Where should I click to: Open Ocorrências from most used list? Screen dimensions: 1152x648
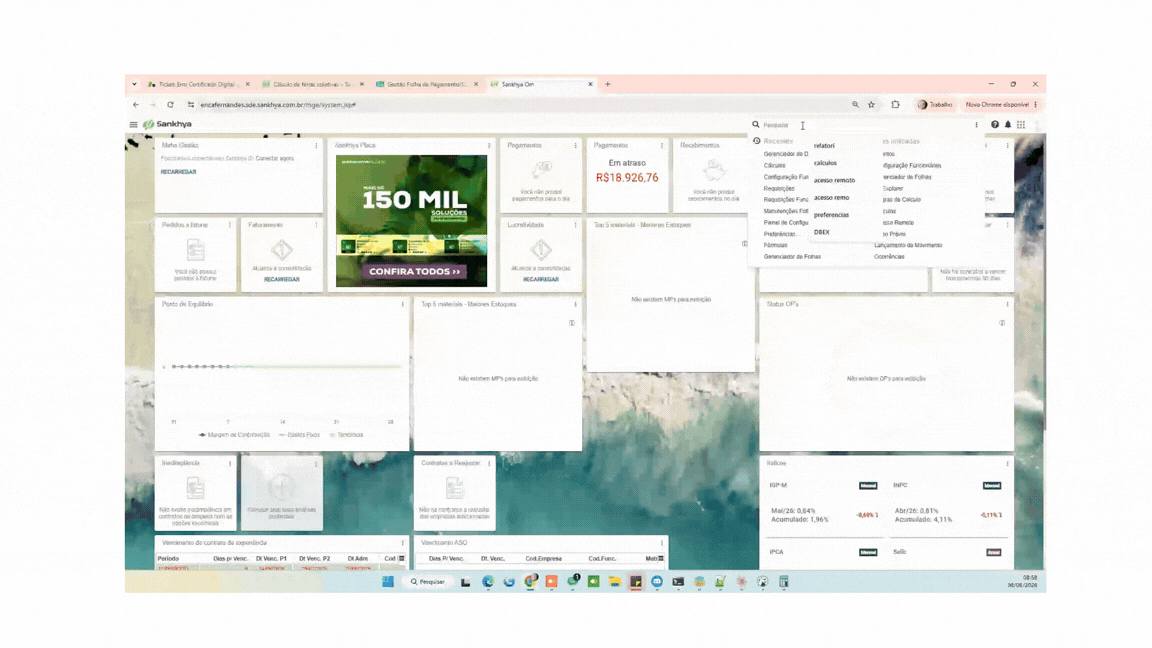(x=889, y=256)
